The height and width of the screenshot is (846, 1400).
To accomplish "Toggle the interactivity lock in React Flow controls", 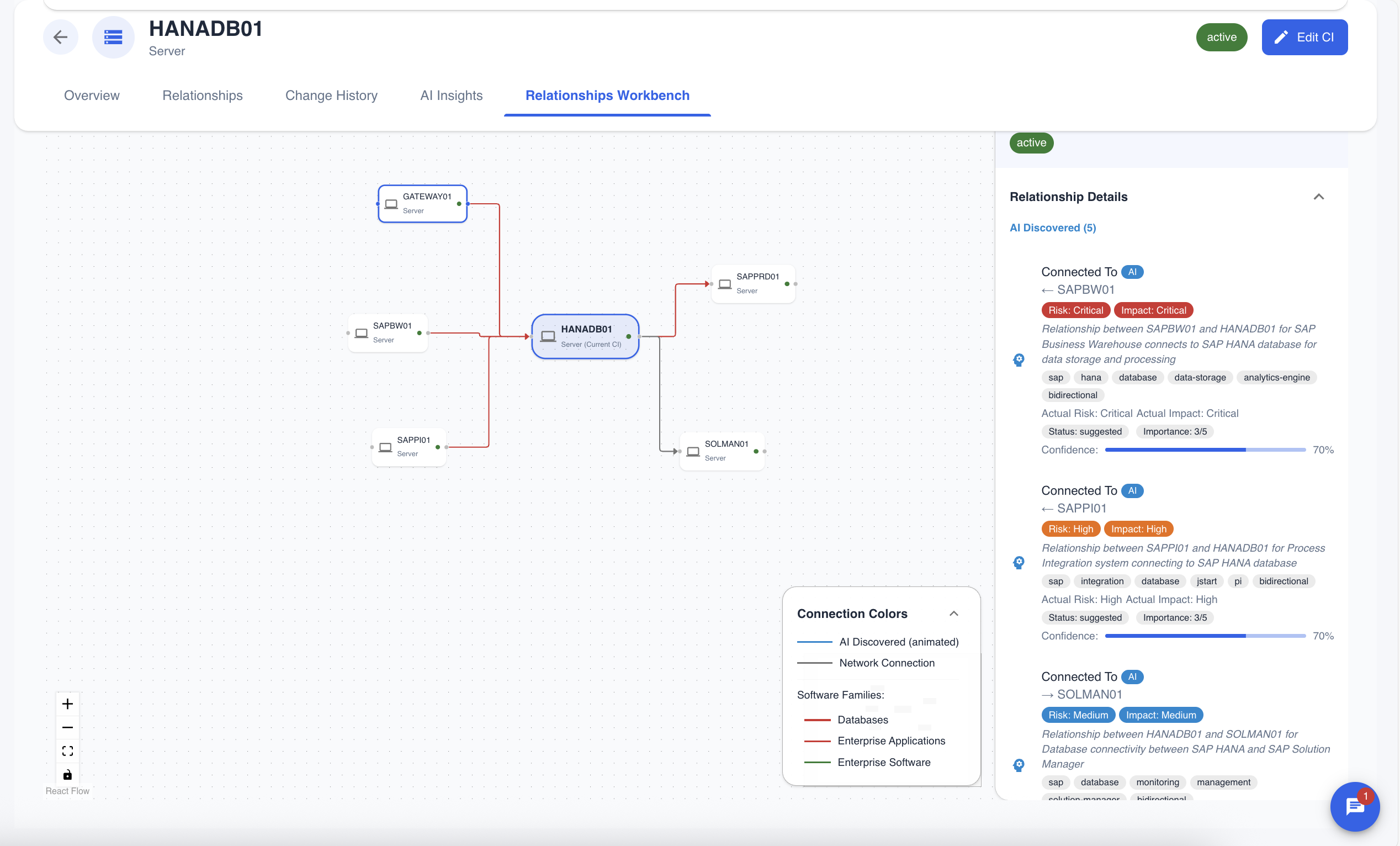I will click(67, 774).
